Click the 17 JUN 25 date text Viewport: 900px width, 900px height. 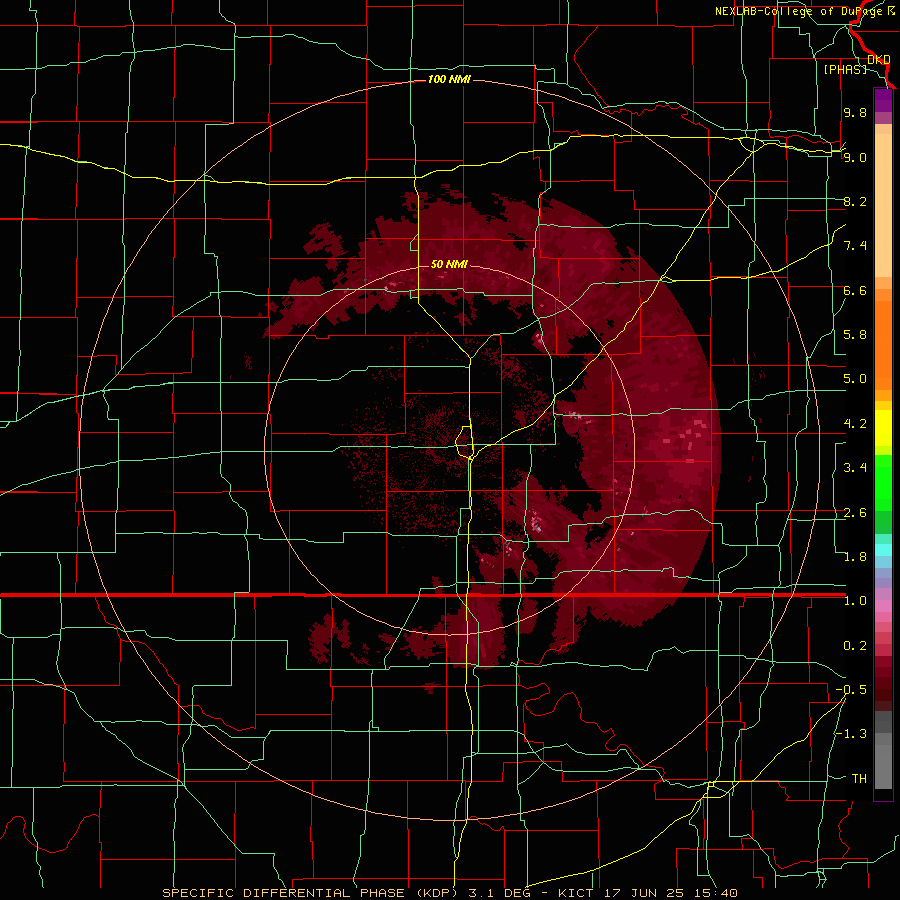click(x=645, y=893)
